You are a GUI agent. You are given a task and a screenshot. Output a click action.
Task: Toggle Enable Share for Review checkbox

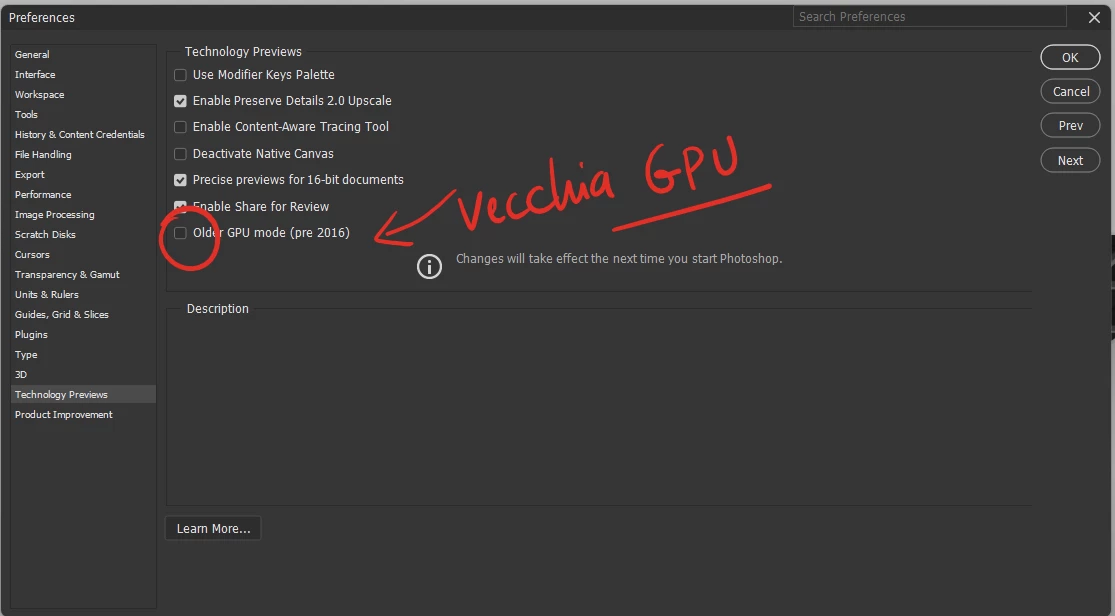pyautogui.click(x=181, y=206)
